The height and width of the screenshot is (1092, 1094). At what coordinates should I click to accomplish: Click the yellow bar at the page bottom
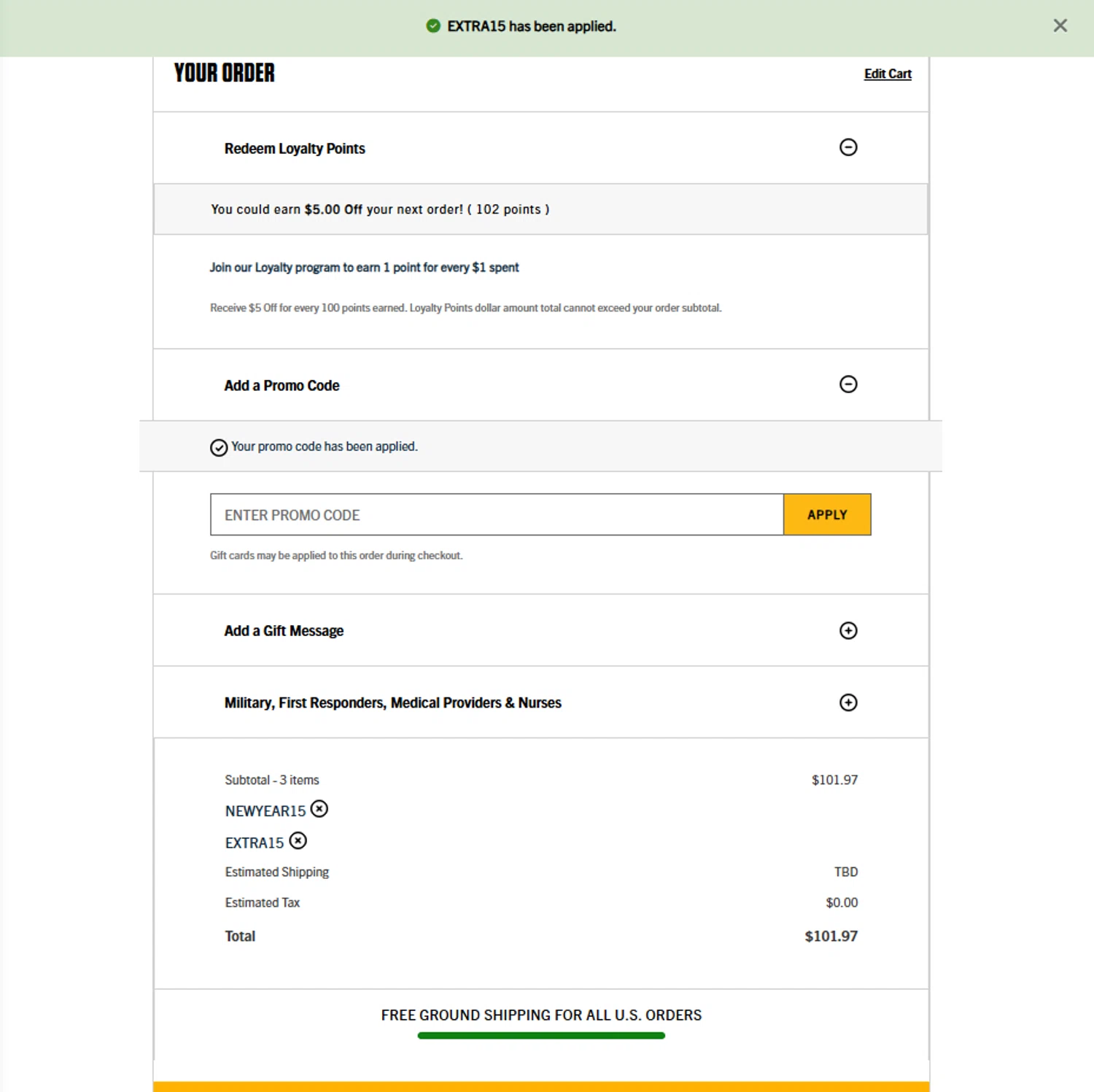click(541, 1087)
